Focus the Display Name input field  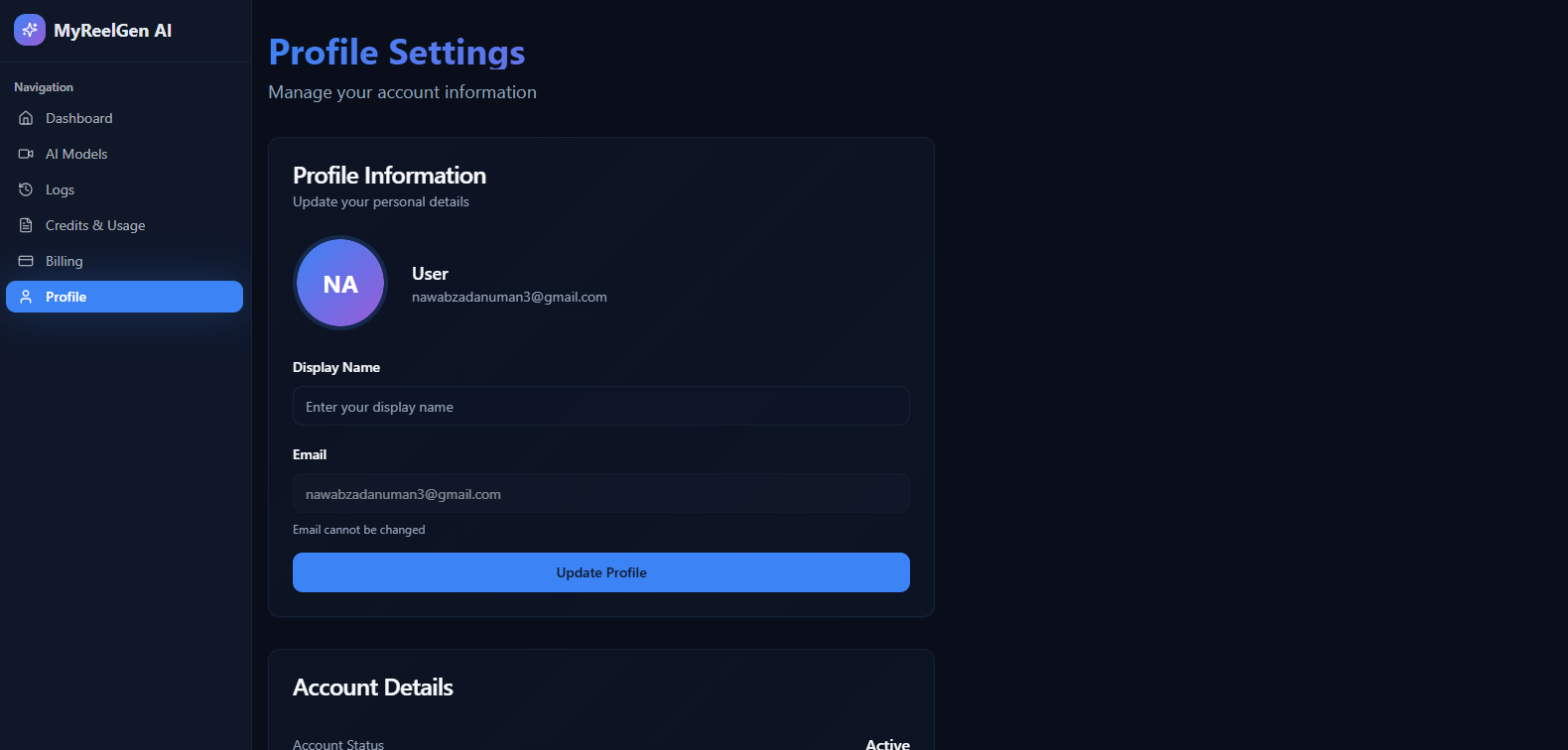coord(601,406)
